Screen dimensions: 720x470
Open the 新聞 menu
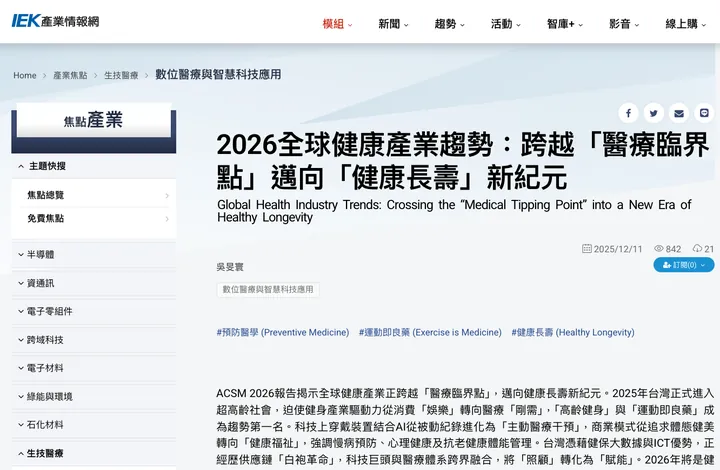pyautogui.click(x=394, y=24)
